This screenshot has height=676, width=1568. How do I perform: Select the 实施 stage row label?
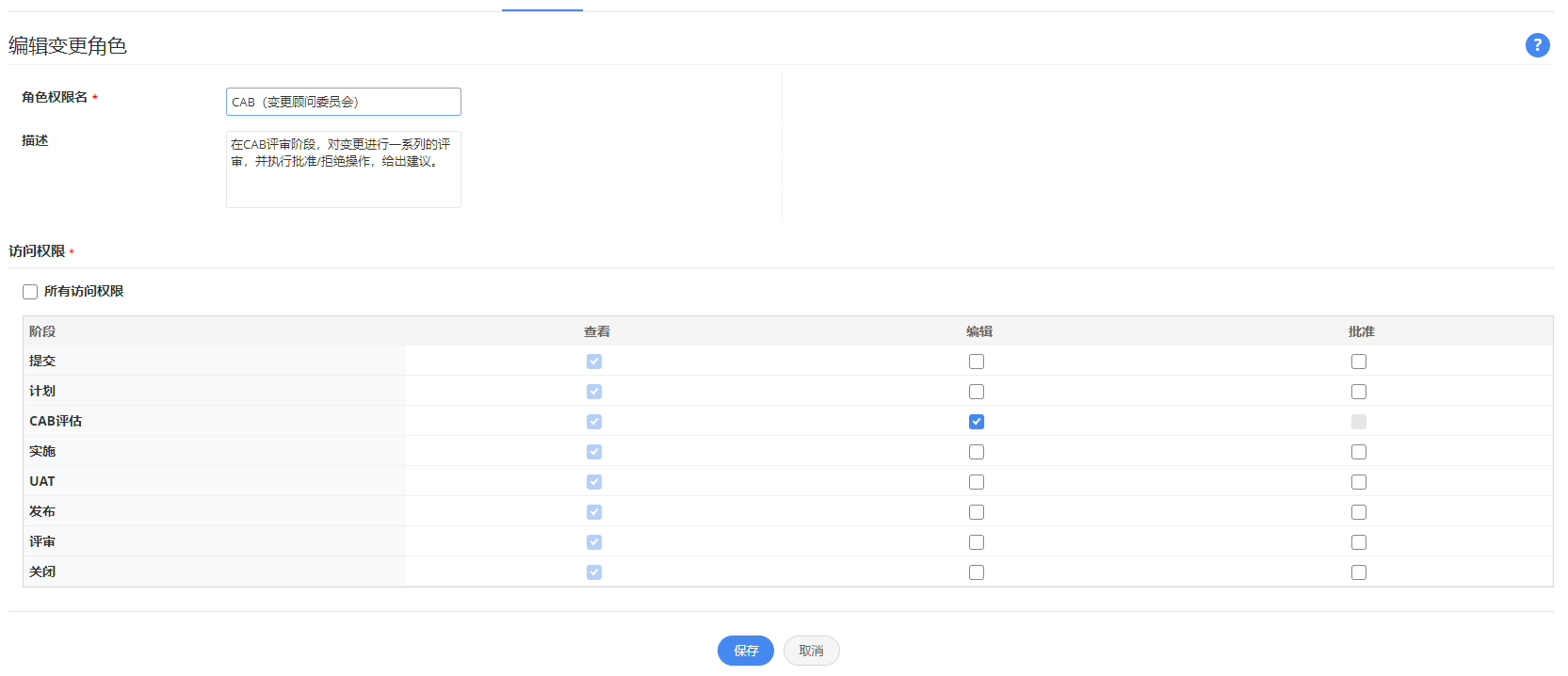click(42, 451)
